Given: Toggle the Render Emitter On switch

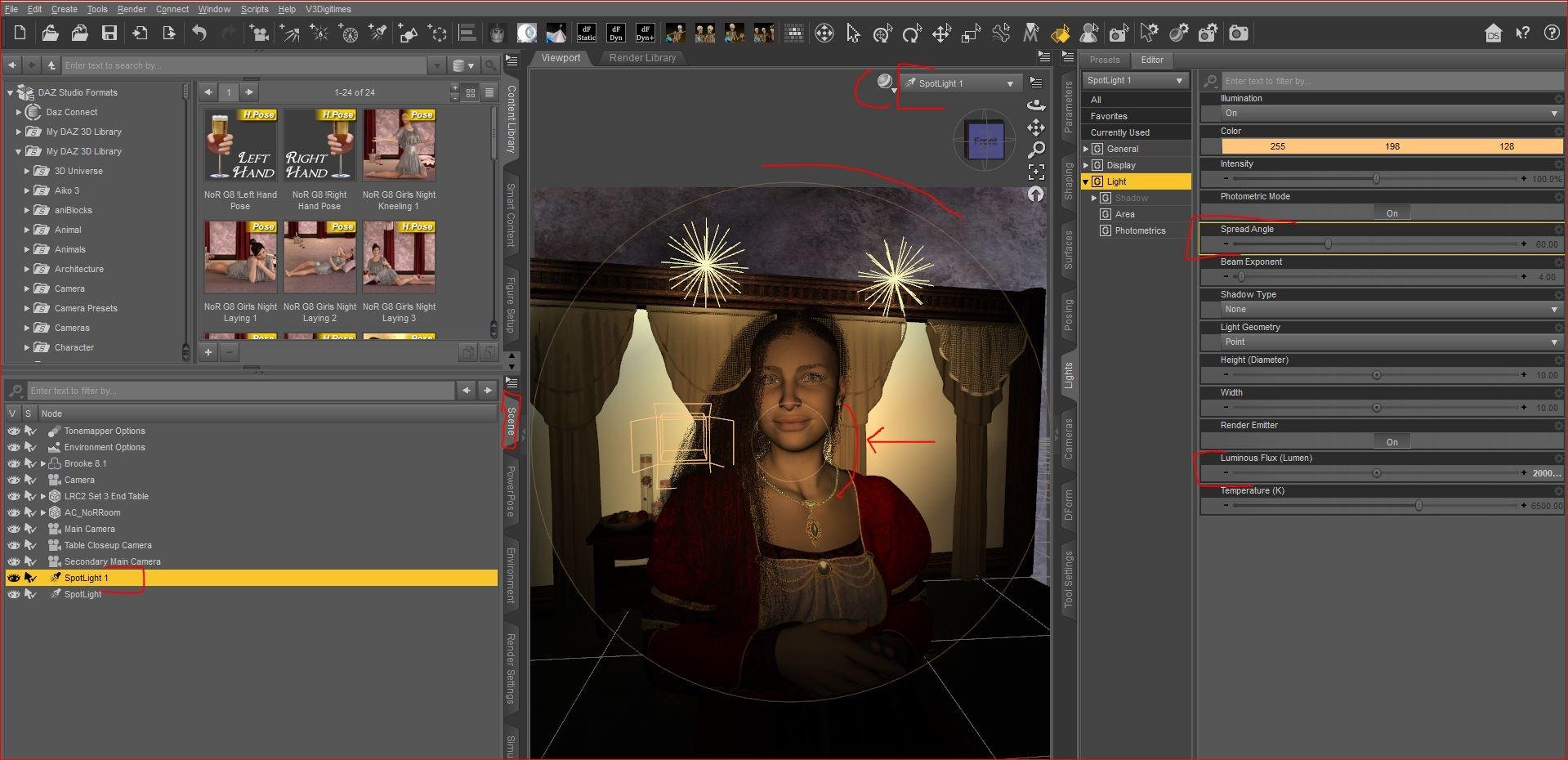Looking at the screenshot, I should (1392, 442).
